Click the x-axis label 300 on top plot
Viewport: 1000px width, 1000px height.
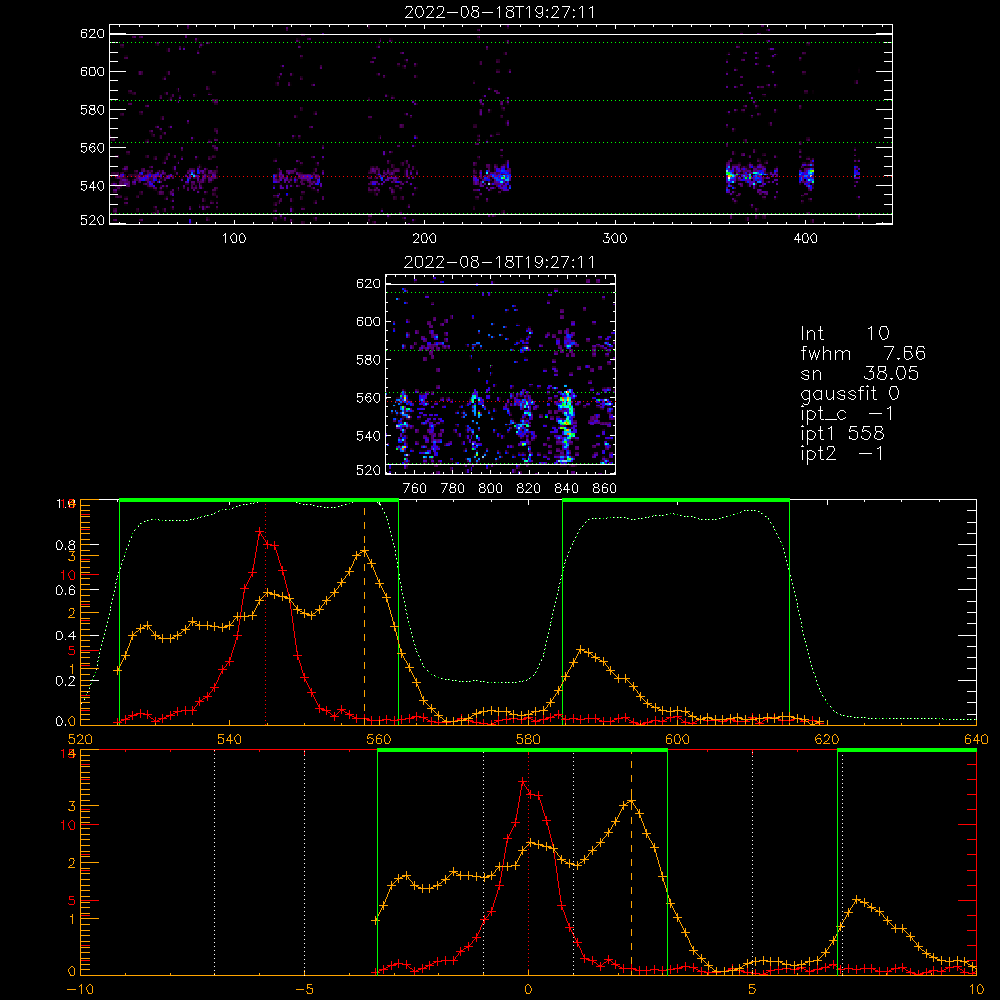[x=615, y=239]
